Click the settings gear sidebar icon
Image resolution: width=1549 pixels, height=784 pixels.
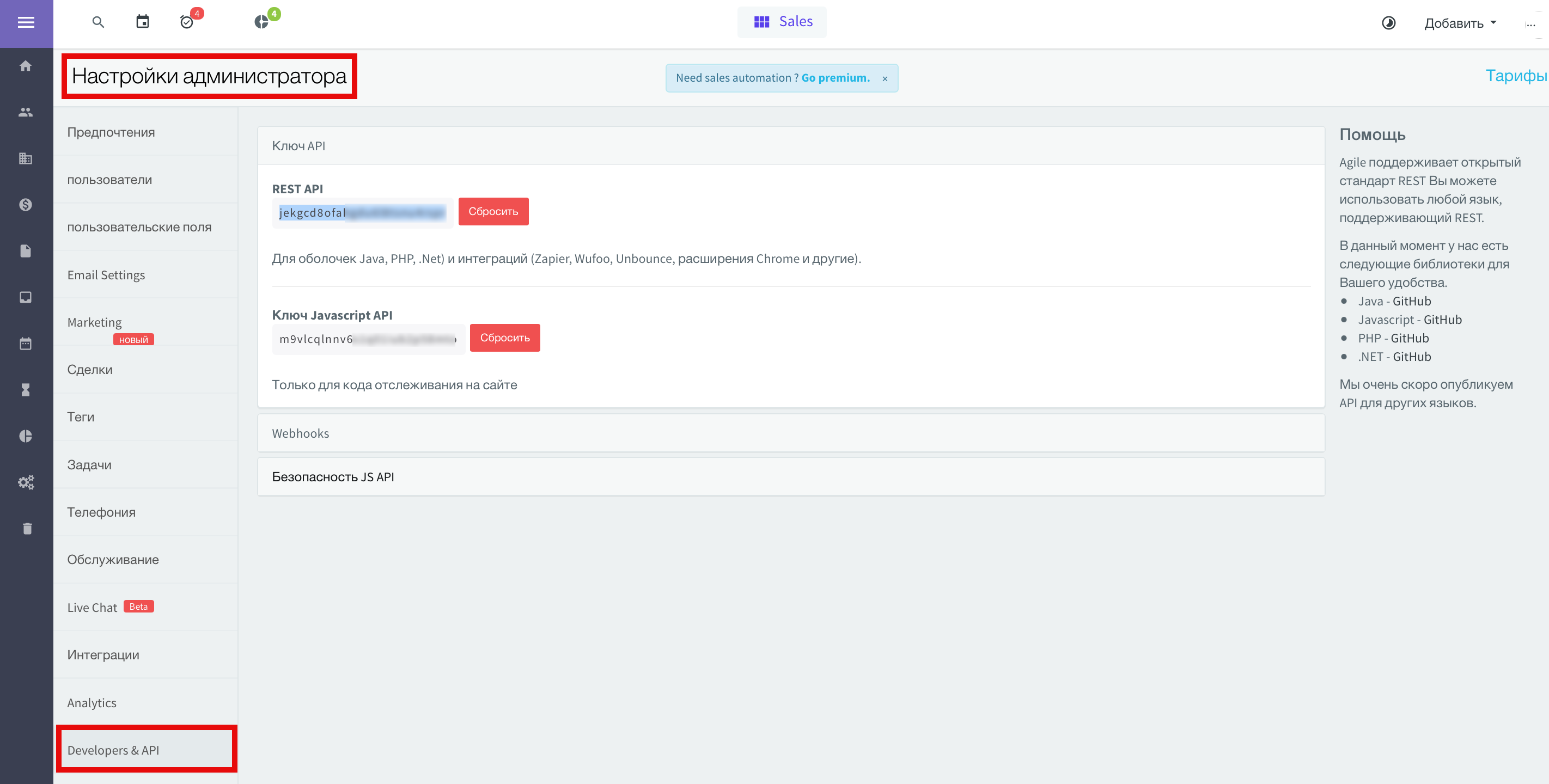[27, 482]
